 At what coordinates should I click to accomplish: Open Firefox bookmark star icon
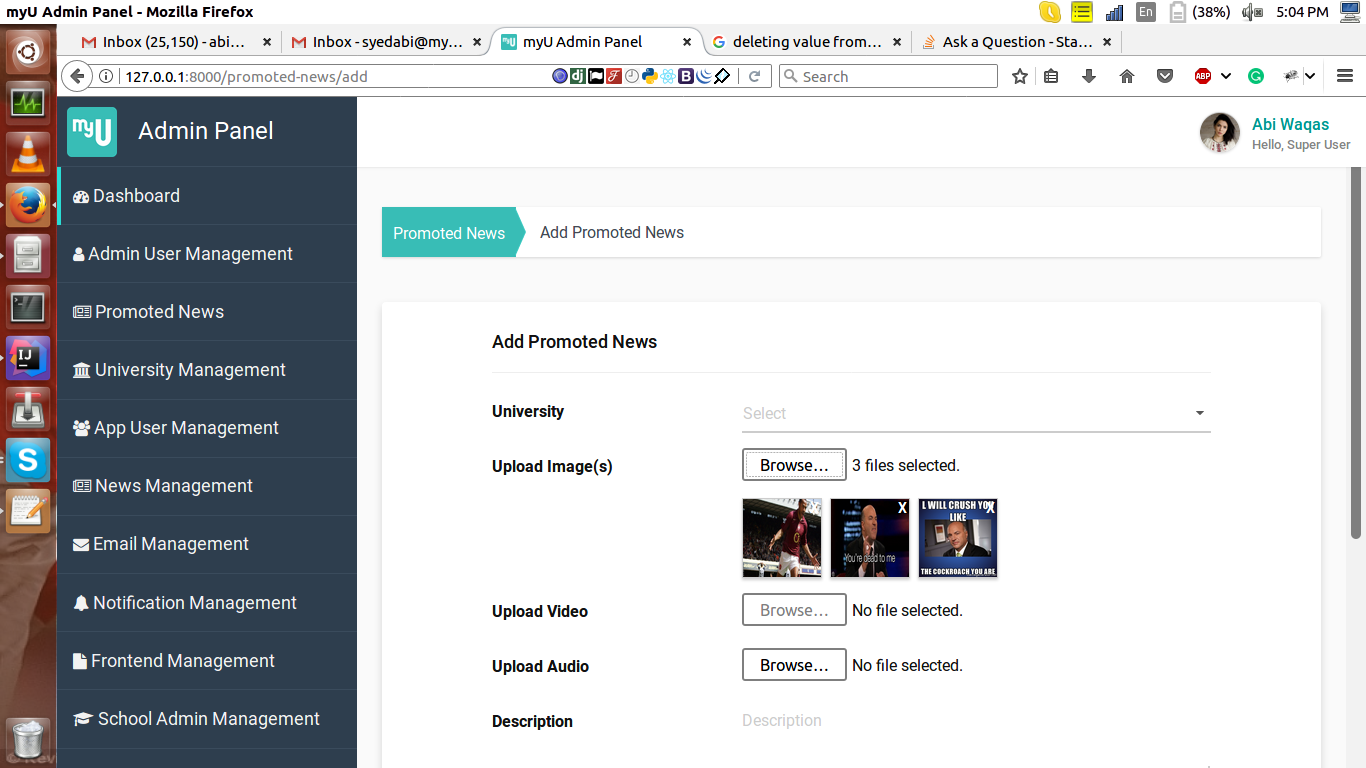click(x=1019, y=76)
